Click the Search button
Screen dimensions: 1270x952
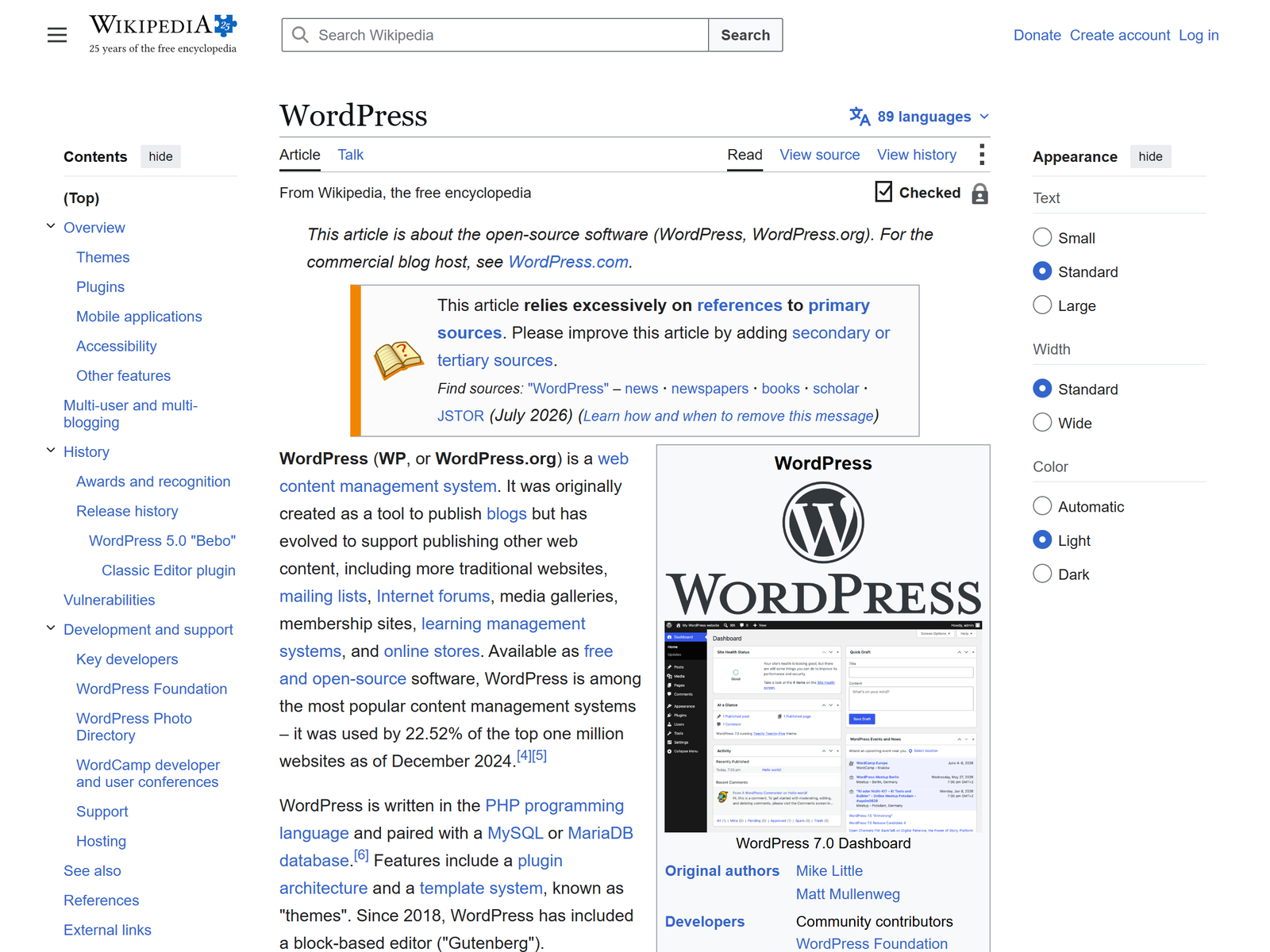click(745, 35)
